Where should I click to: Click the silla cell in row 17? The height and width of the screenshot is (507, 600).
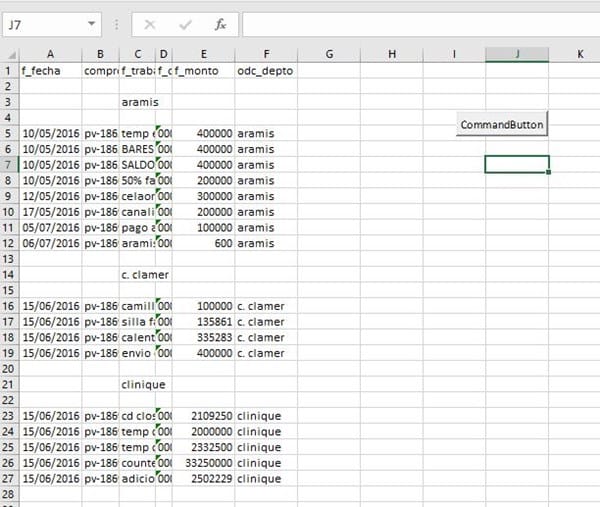pos(137,322)
